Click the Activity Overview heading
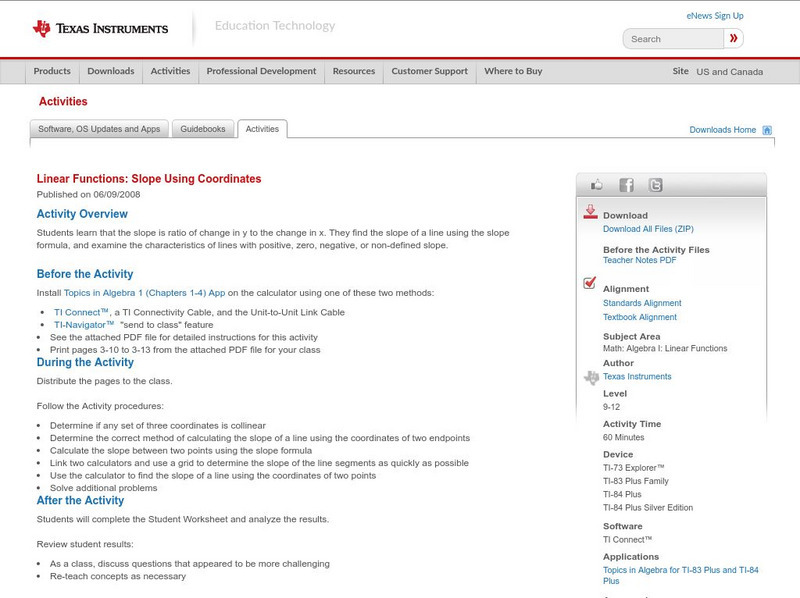This screenshot has width=800, height=598. click(82, 214)
